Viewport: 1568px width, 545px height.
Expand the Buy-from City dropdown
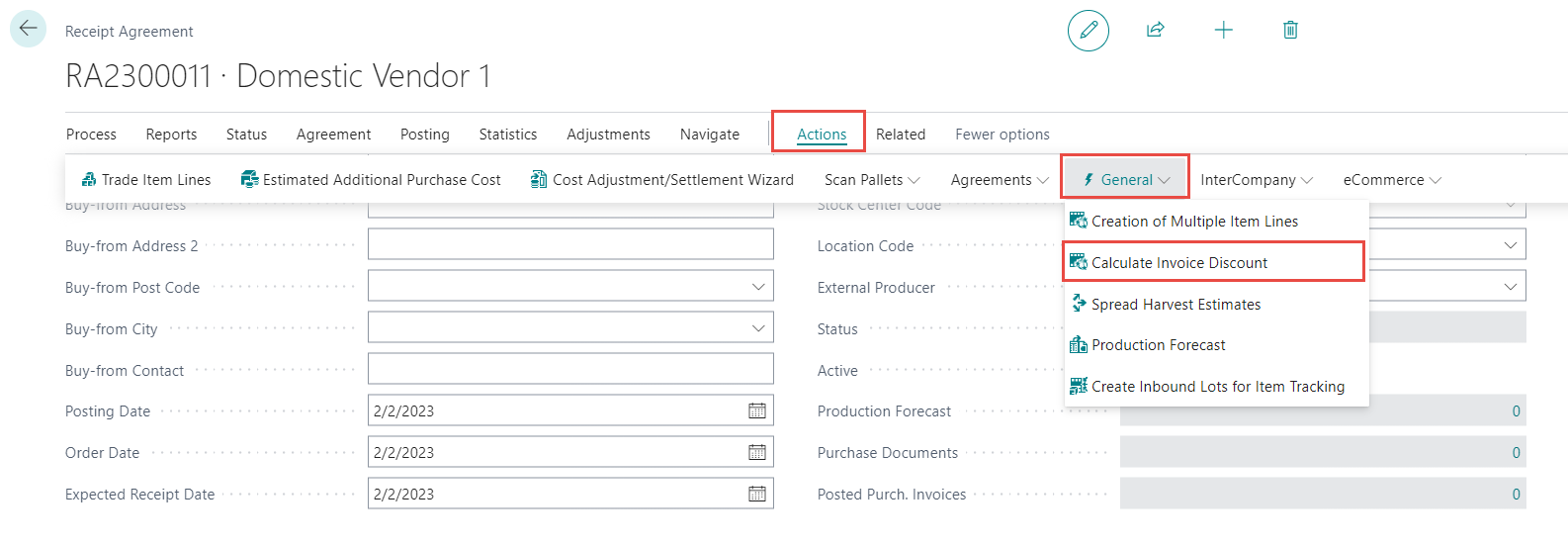758,328
